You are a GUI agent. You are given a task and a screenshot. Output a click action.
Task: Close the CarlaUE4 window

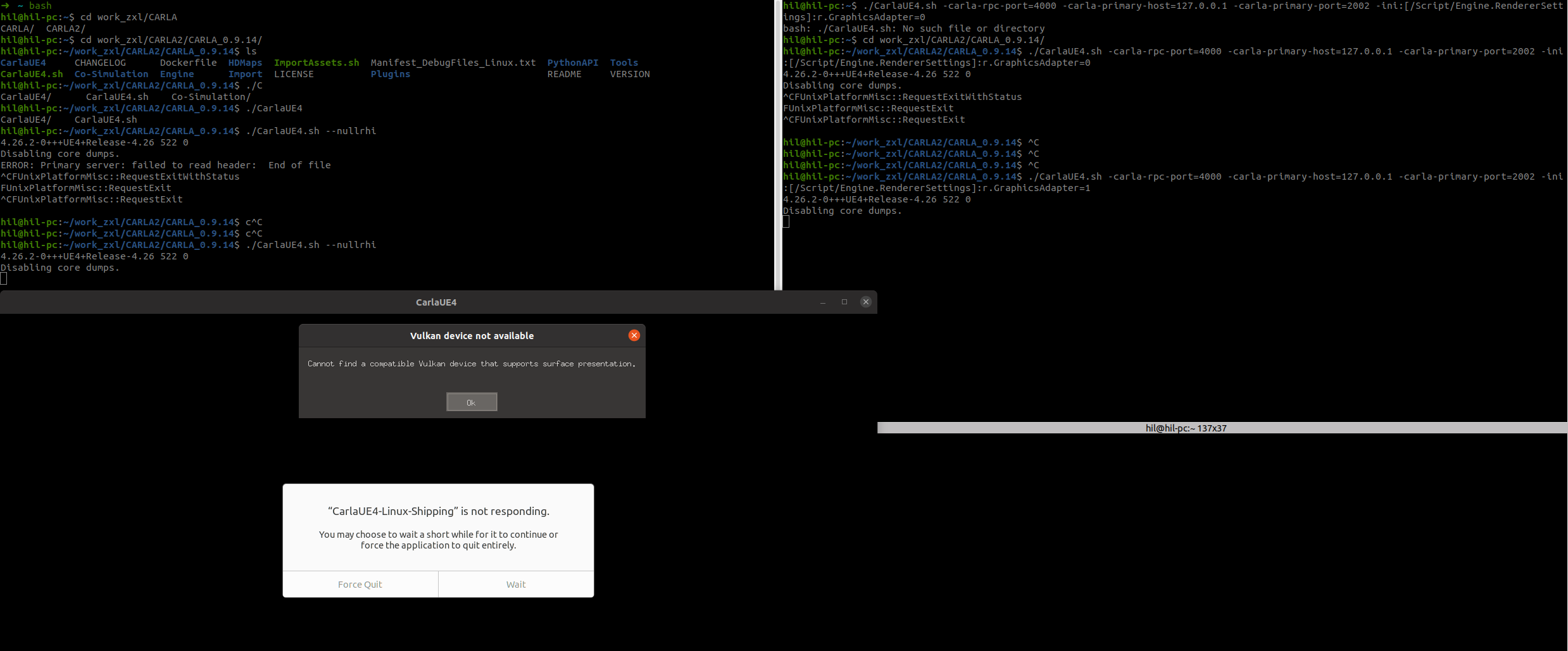point(865,302)
